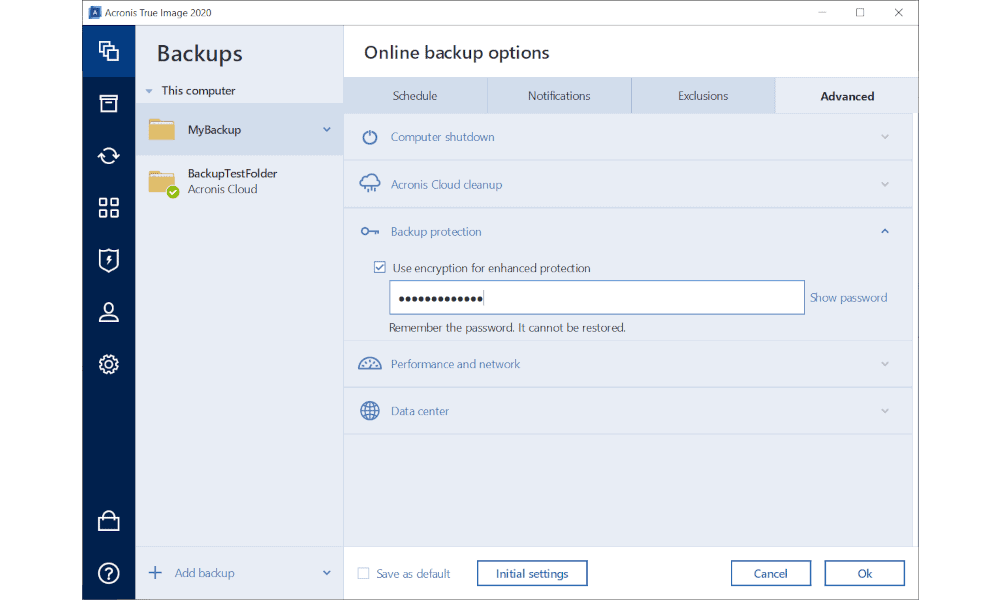
Task: Click the Online backup options heading
Action: click(457, 53)
